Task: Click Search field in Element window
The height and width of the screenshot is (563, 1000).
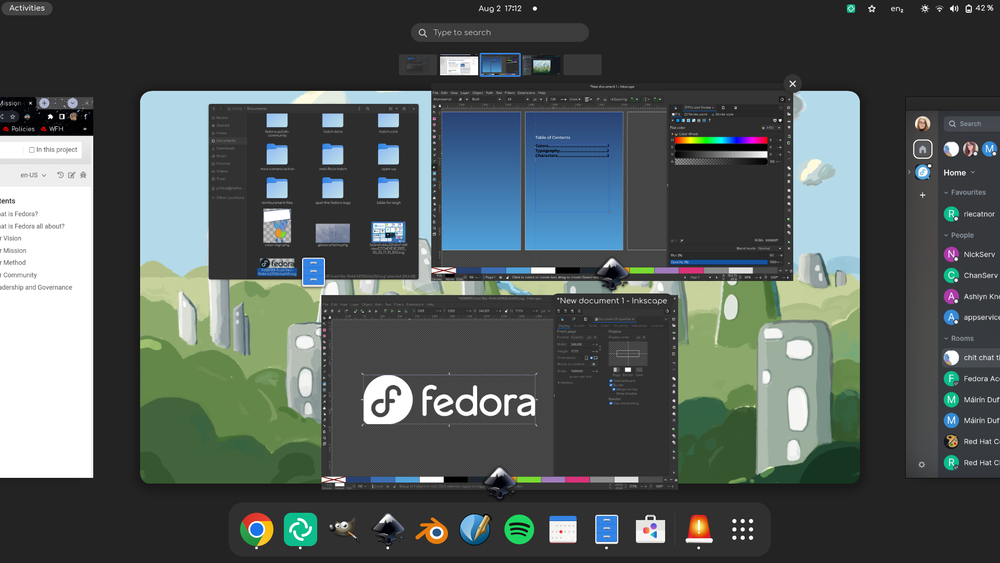Action: [x=972, y=124]
